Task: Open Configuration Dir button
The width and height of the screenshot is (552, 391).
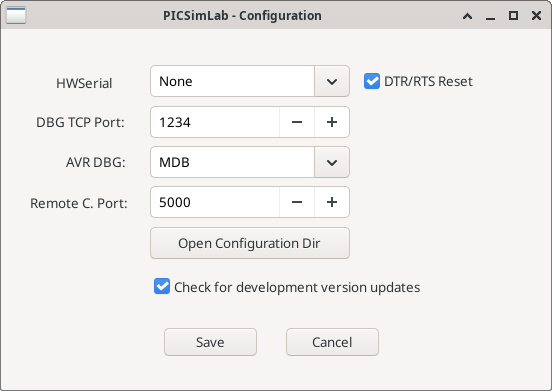Action: pyautogui.click(x=250, y=243)
